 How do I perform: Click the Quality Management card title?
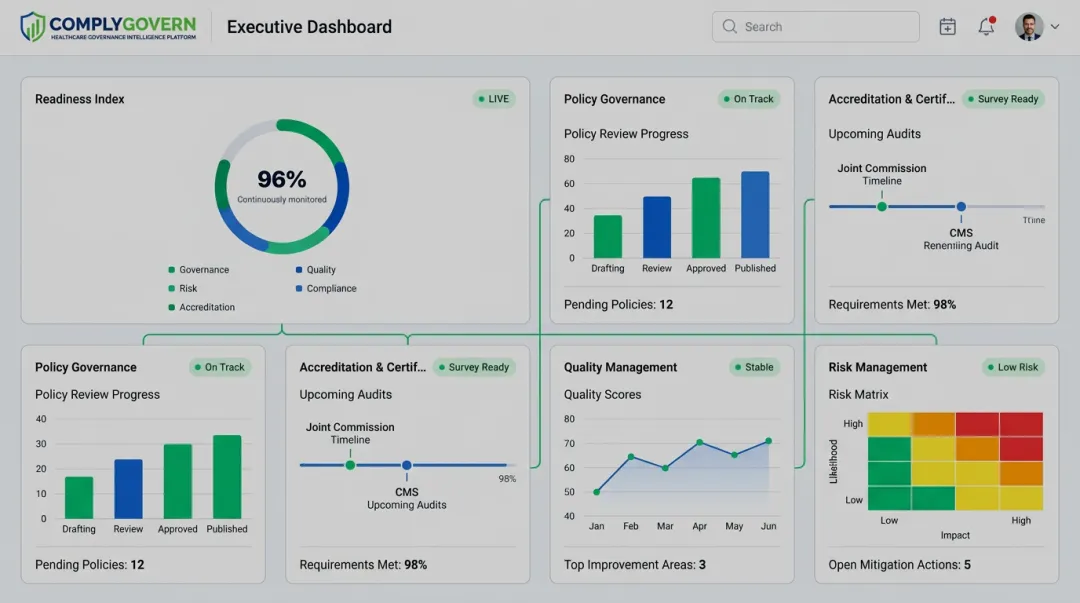pyautogui.click(x=620, y=367)
